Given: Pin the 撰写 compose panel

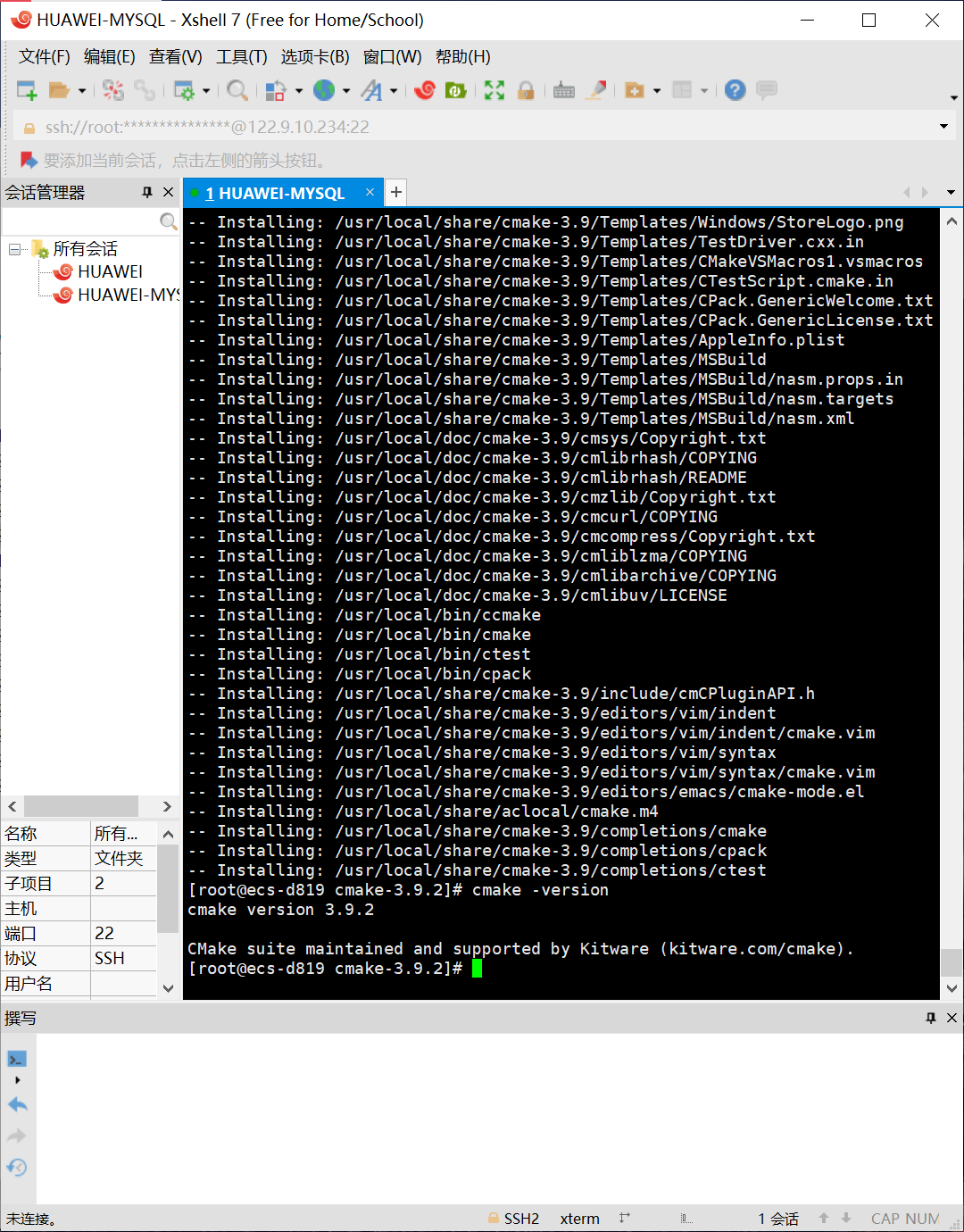Looking at the screenshot, I should click(x=931, y=1018).
